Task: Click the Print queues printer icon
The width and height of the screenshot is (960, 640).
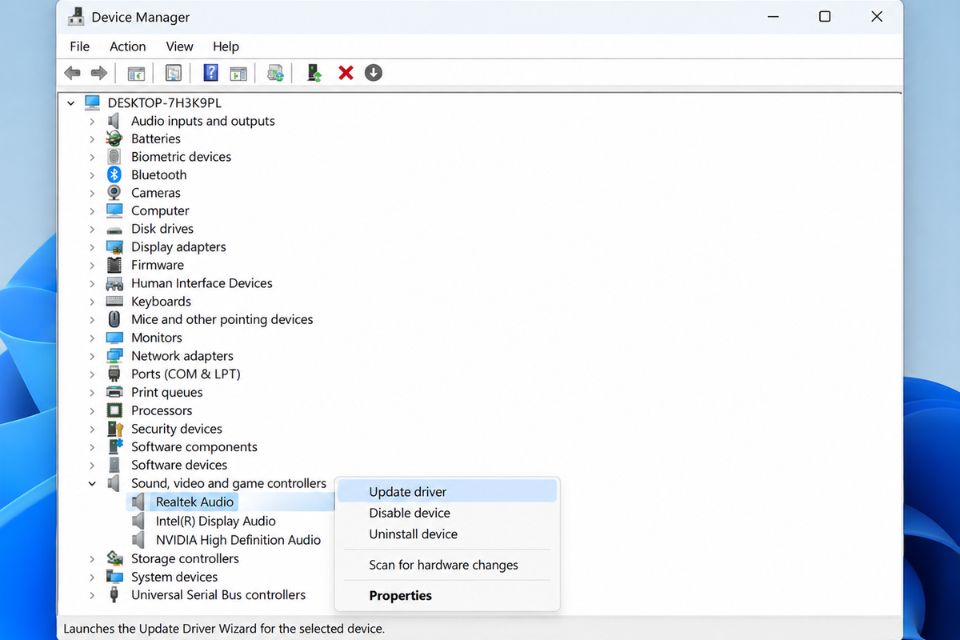Action: (x=114, y=392)
